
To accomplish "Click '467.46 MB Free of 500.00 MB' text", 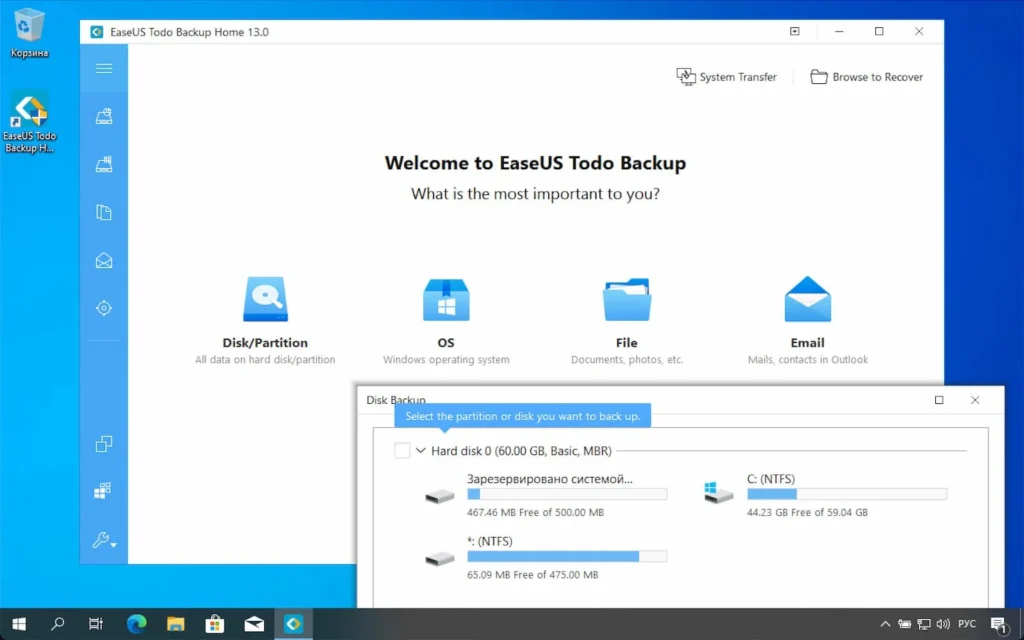I will (536, 513).
